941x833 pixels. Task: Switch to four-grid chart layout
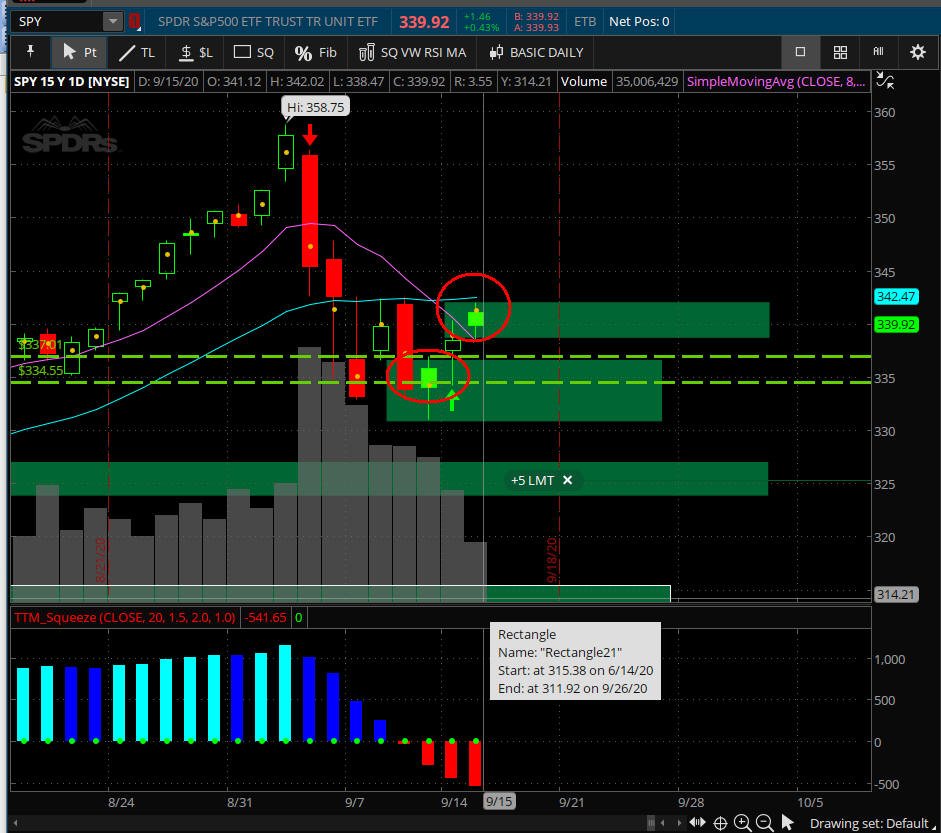pos(840,52)
